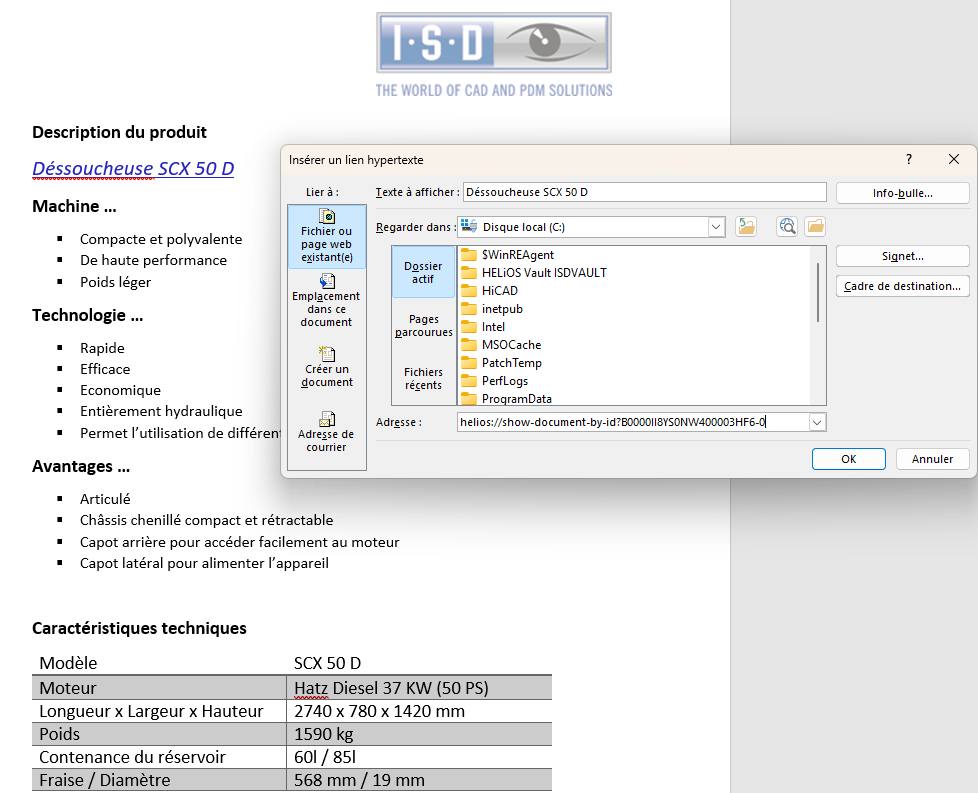978x793 pixels.
Task: Confirm the hyperlink with OK
Action: pyautogui.click(x=848, y=459)
